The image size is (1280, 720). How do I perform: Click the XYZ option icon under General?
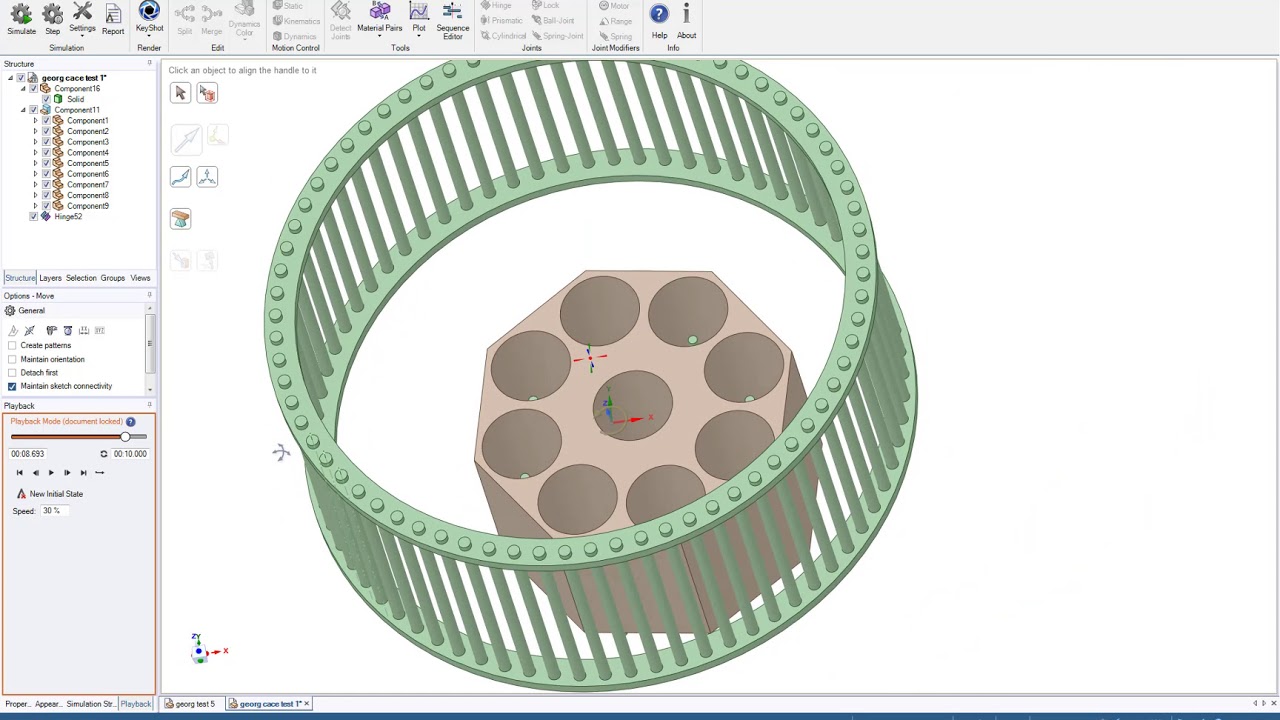99,330
